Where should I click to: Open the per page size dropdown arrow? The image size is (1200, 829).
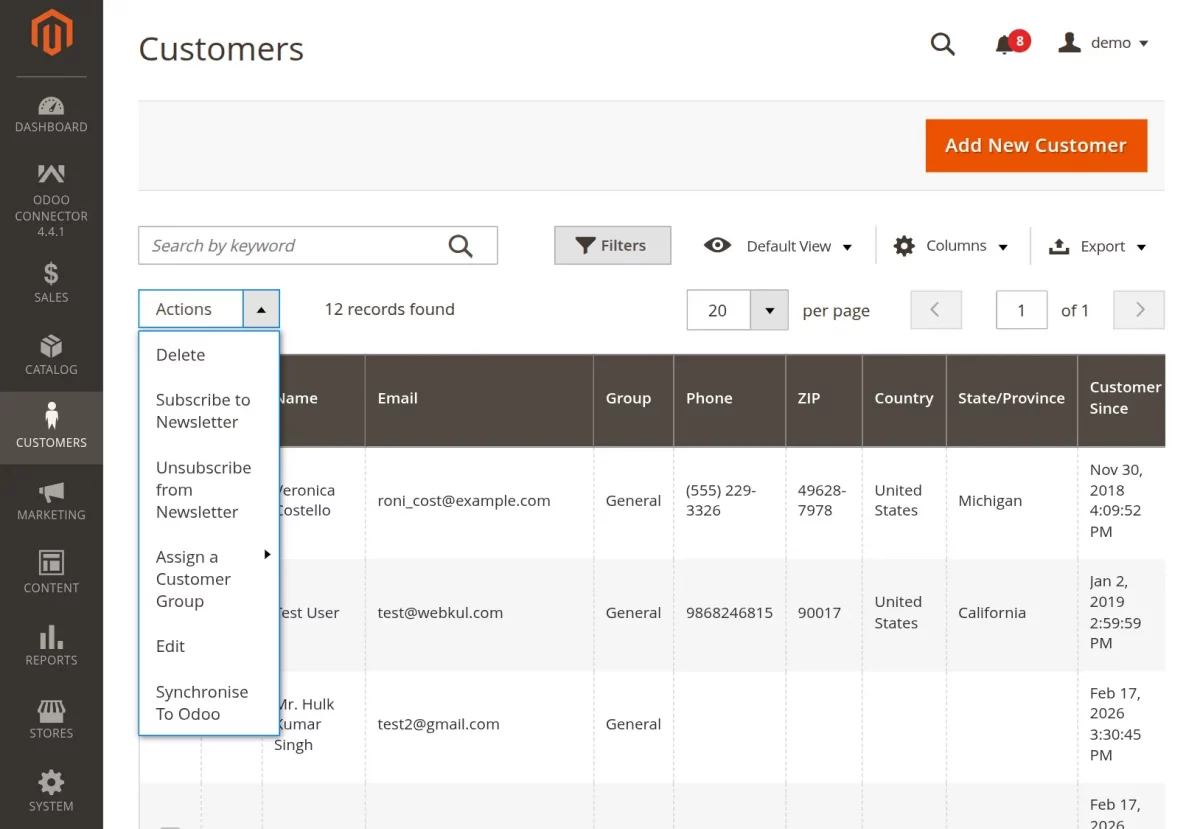769,310
